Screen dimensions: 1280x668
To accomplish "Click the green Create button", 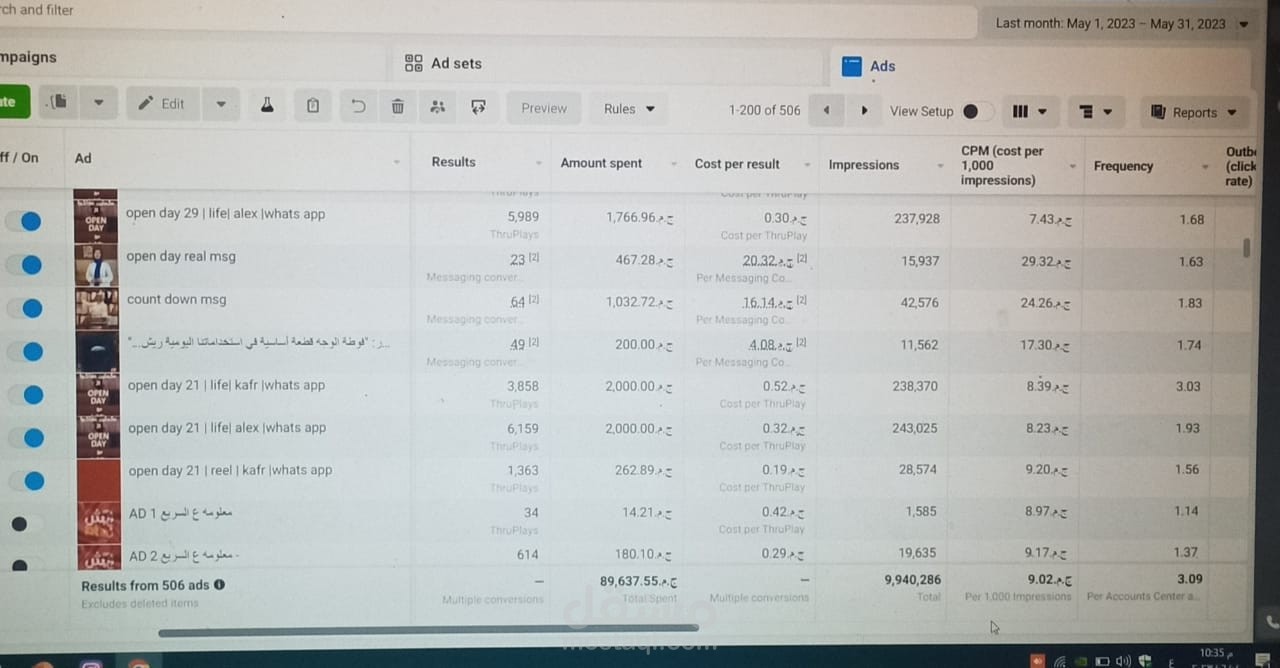I will tap(13, 101).
